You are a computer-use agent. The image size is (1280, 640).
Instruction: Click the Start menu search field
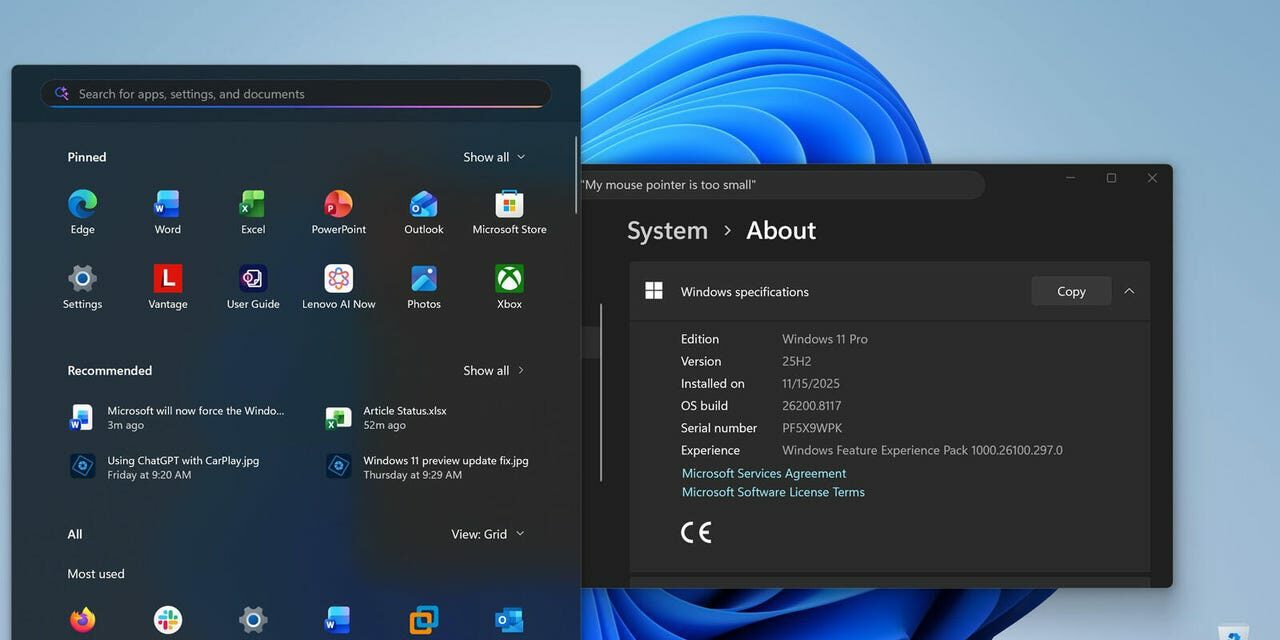point(295,93)
